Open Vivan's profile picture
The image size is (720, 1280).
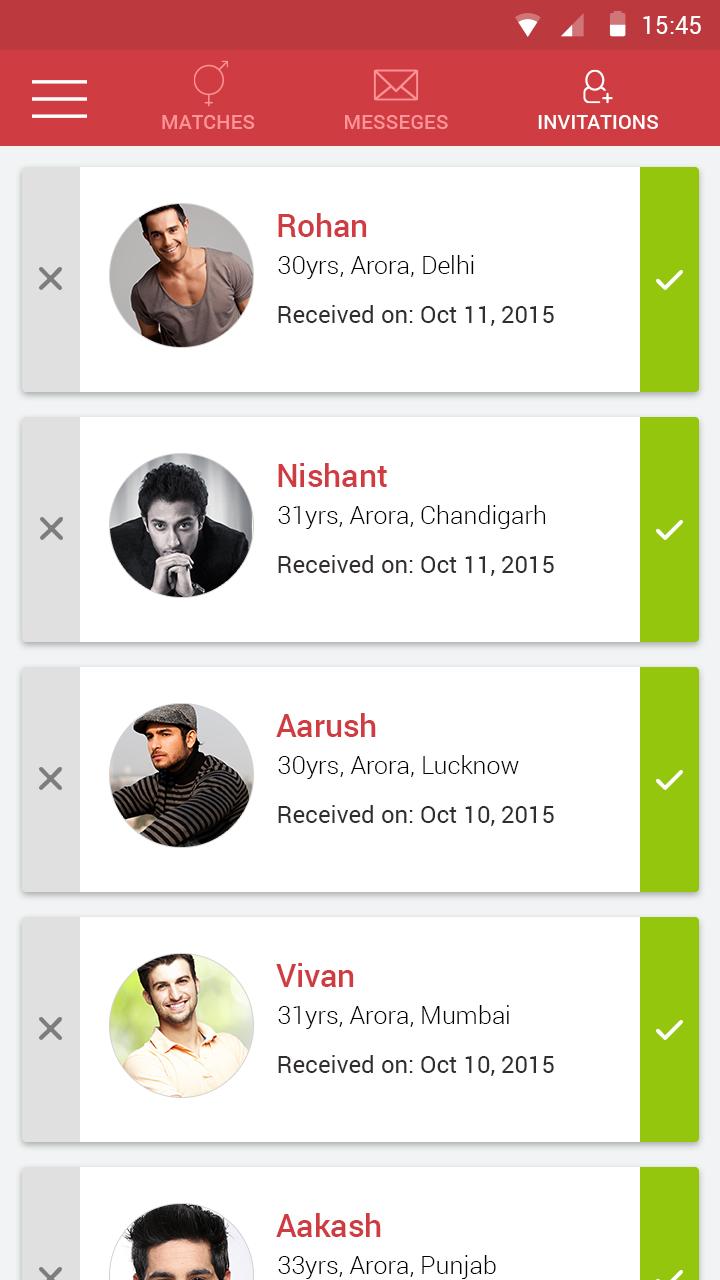pyautogui.click(x=181, y=1025)
